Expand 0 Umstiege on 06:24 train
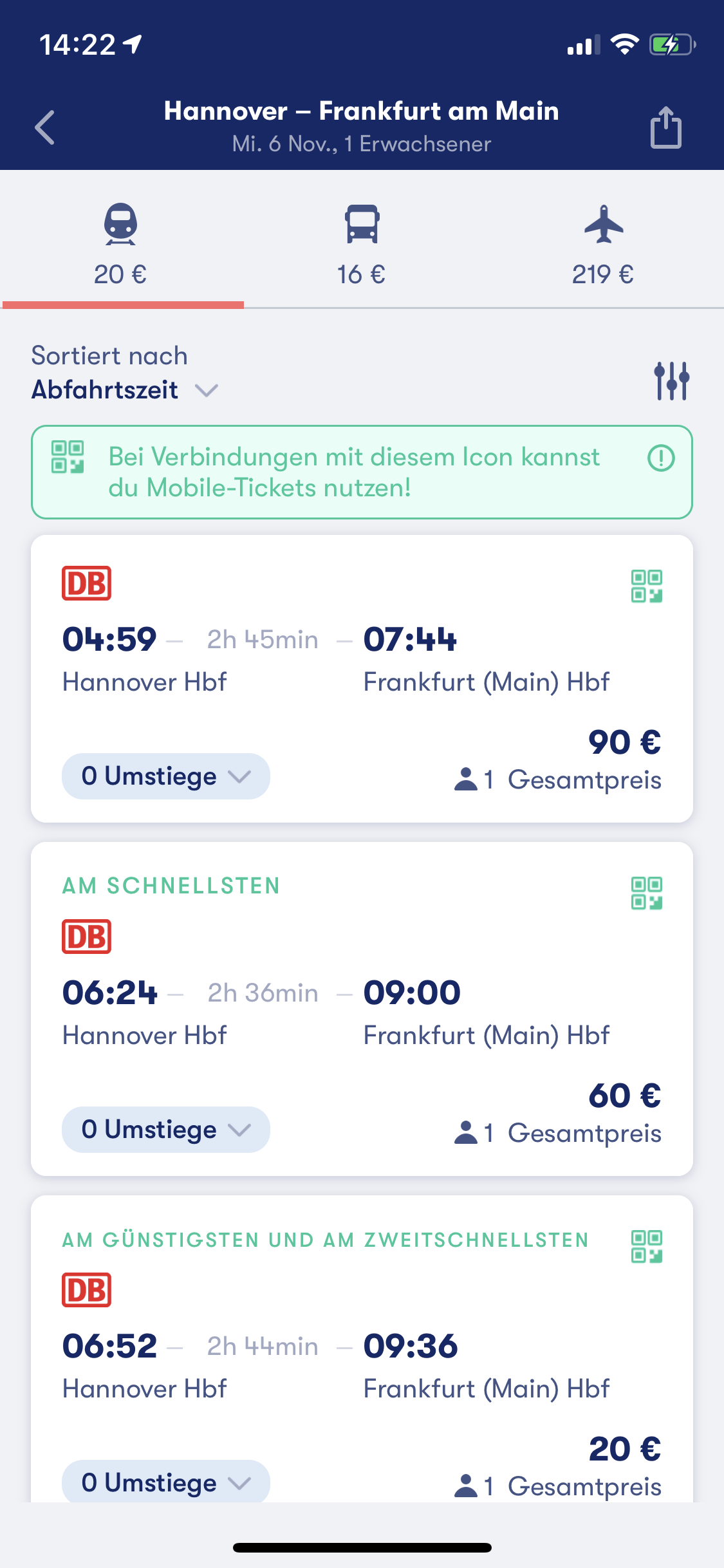Screen dimensions: 724x1568 [x=165, y=1130]
